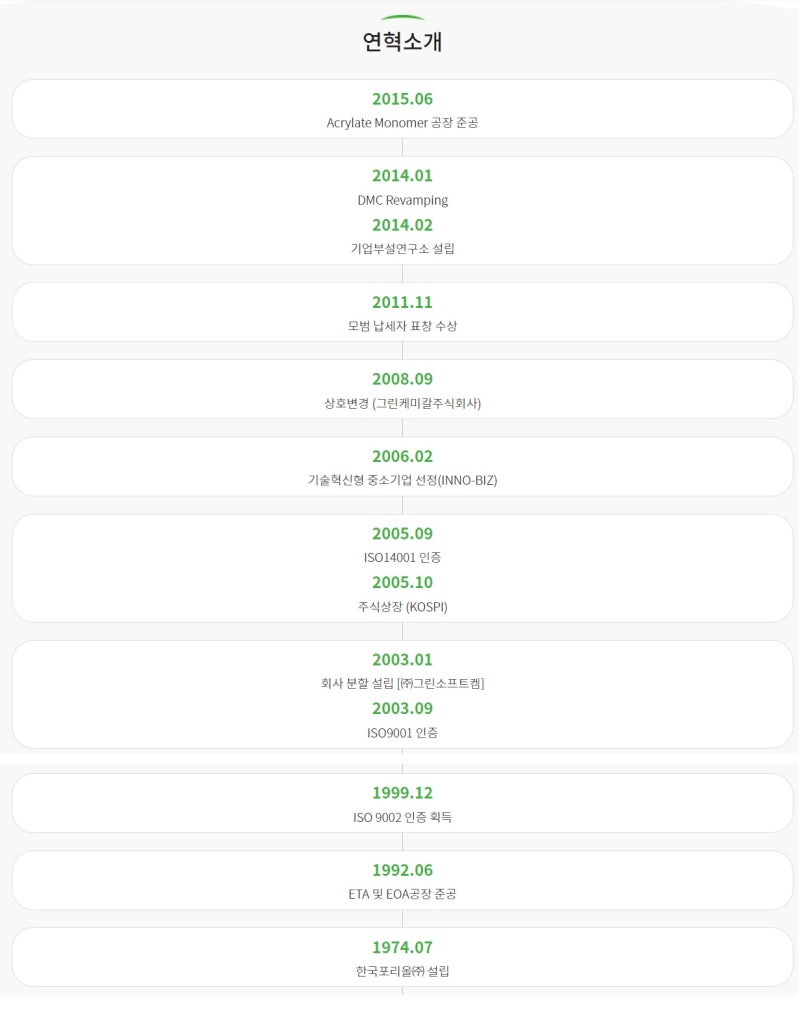Screen dimensions: 800x1011
Task: Click the DMC Revamping text
Action: pos(402,200)
